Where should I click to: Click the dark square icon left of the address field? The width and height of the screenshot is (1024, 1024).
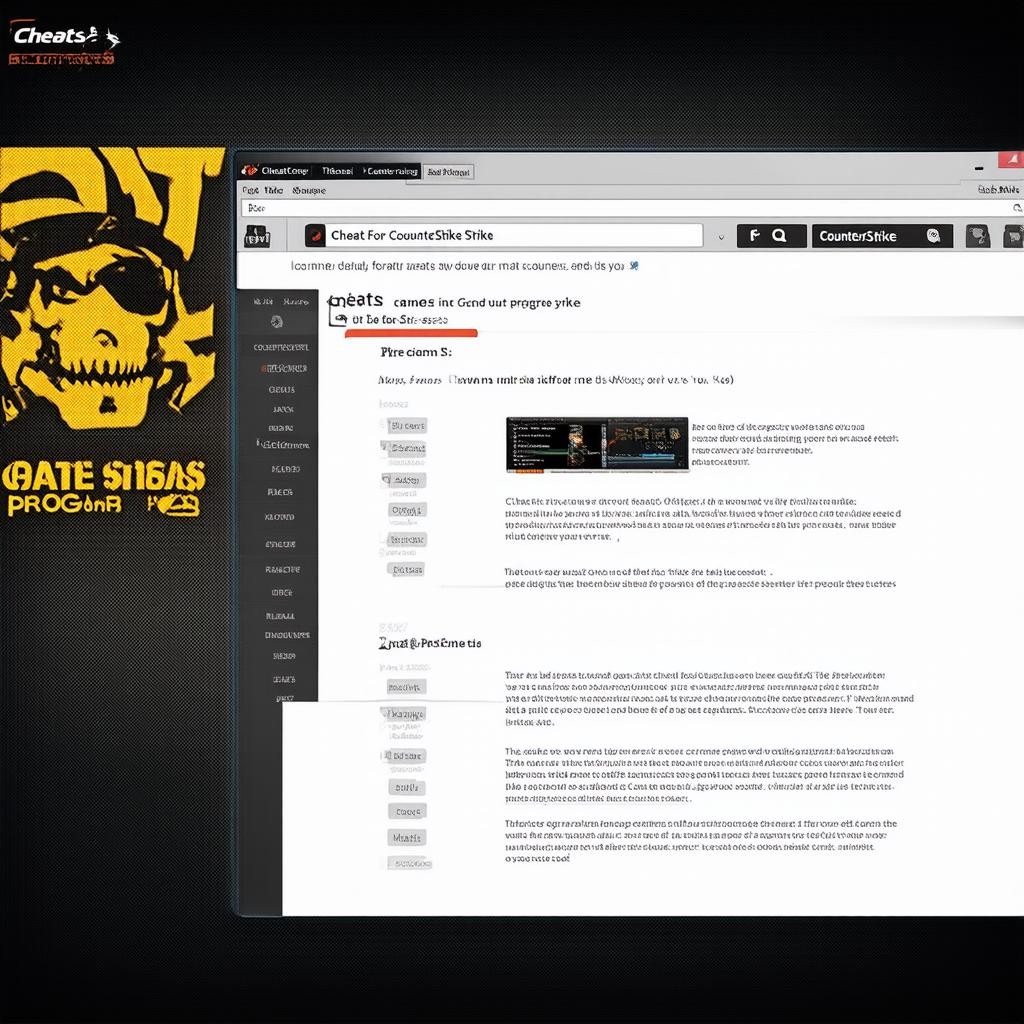pos(257,236)
